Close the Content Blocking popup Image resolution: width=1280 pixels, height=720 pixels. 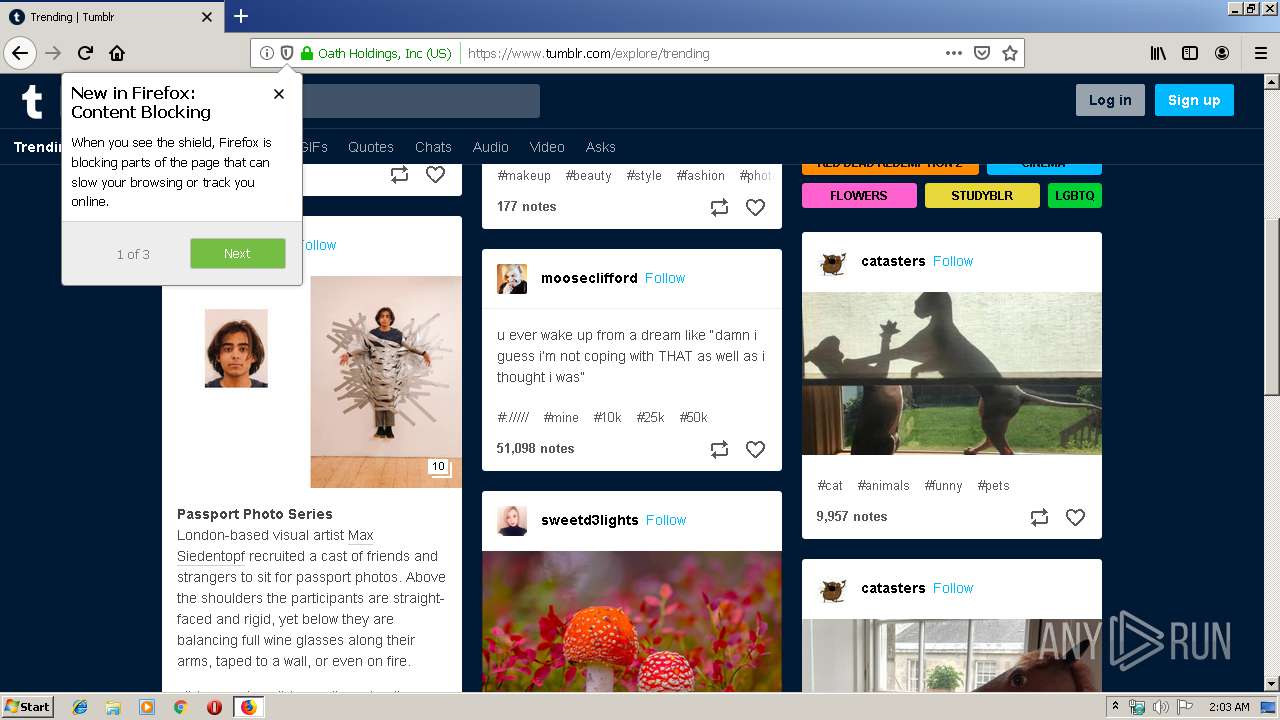(x=279, y=94)
